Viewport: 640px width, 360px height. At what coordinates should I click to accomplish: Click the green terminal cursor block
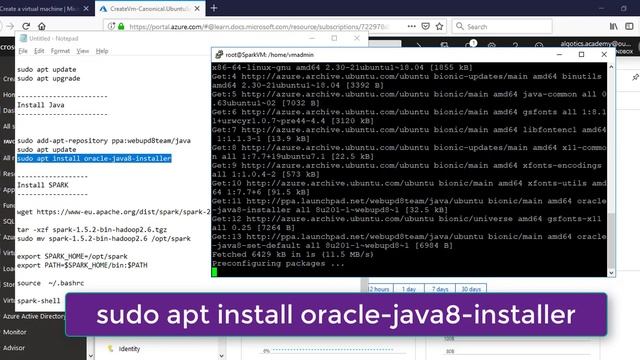pyautogui.click(x=215, y=272)
